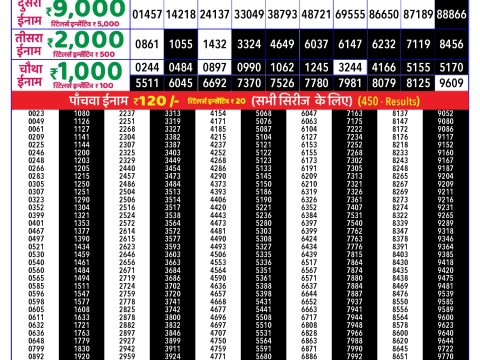
Task: Select fifth prize number "4373"
Action: (218, 184)
